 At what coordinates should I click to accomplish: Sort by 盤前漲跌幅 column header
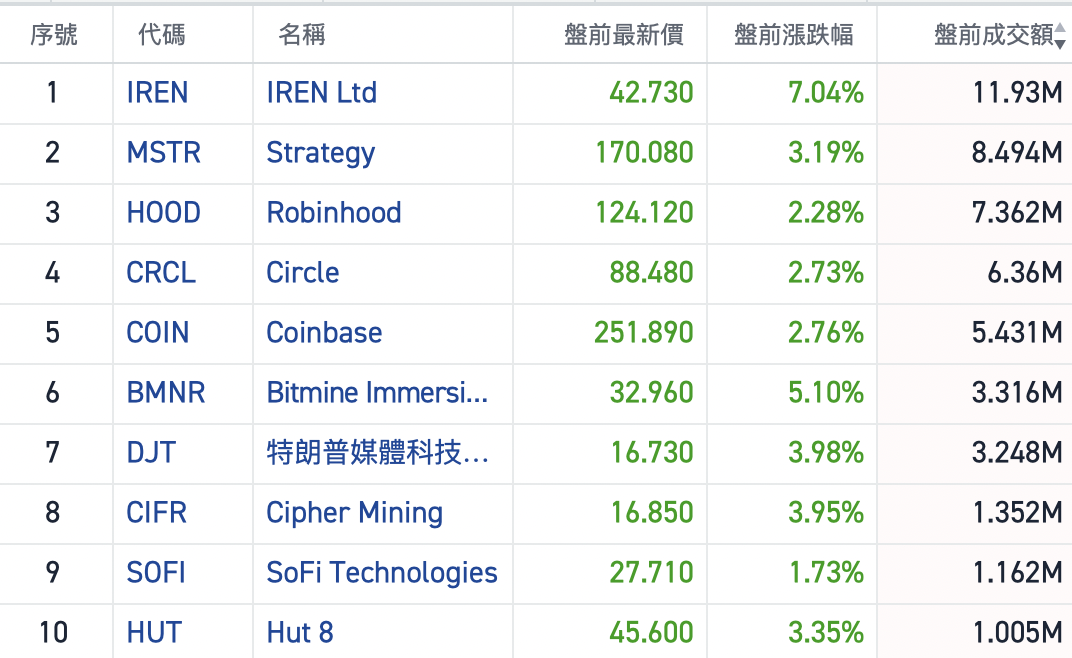793,36
